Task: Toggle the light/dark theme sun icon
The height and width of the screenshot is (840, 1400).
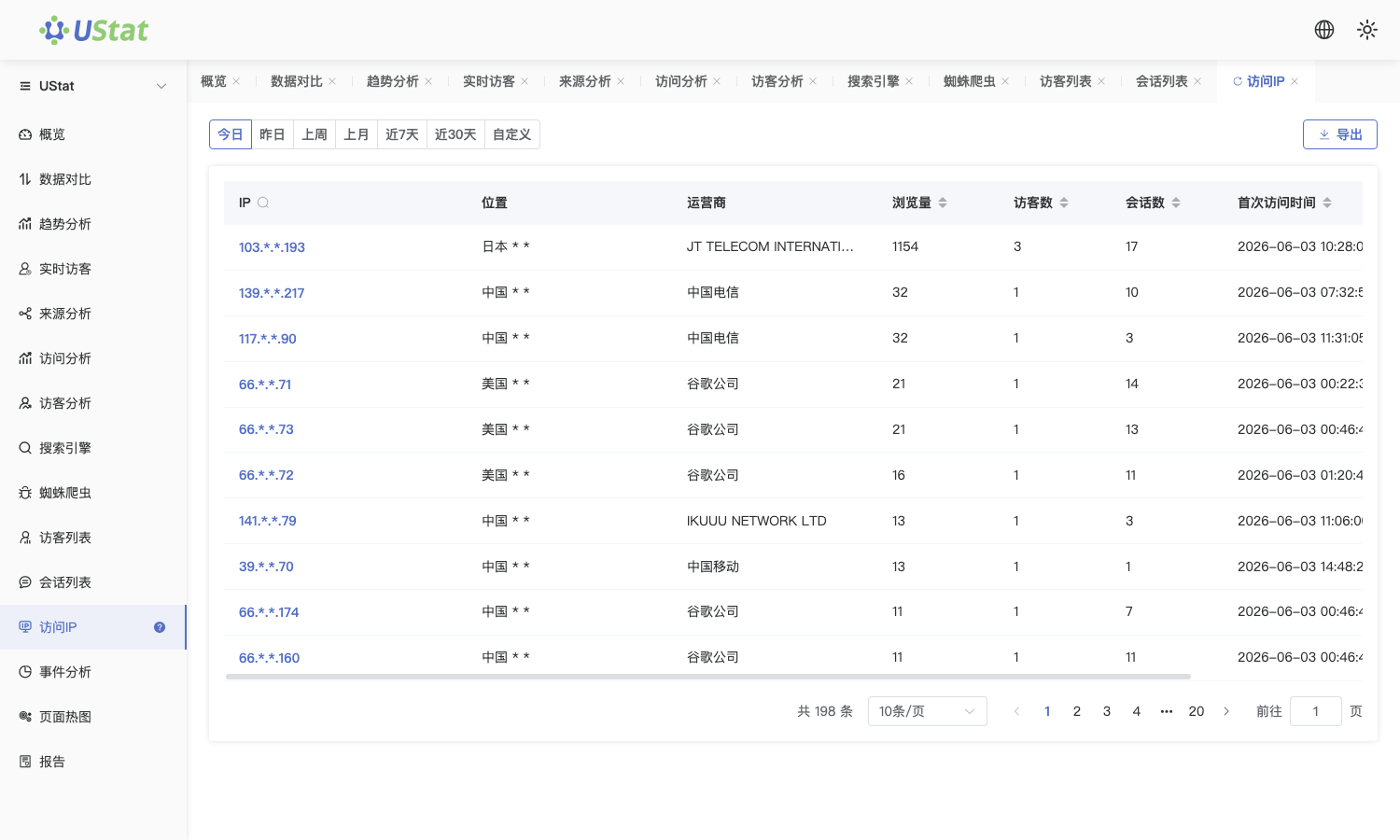Action: pyautogui.click(x=1367, y=30)
